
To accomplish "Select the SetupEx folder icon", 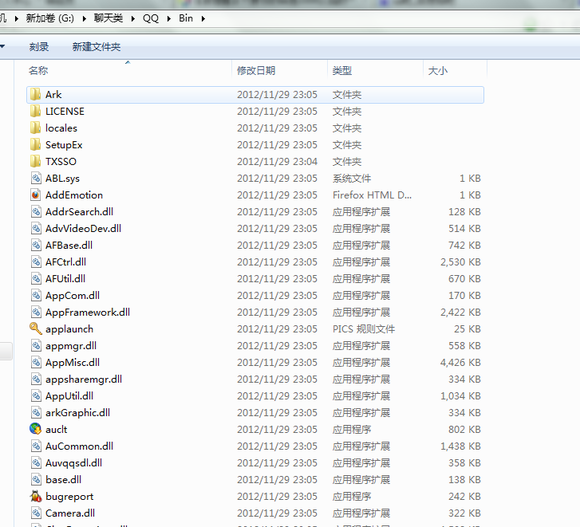I will (x=35, y=145).
